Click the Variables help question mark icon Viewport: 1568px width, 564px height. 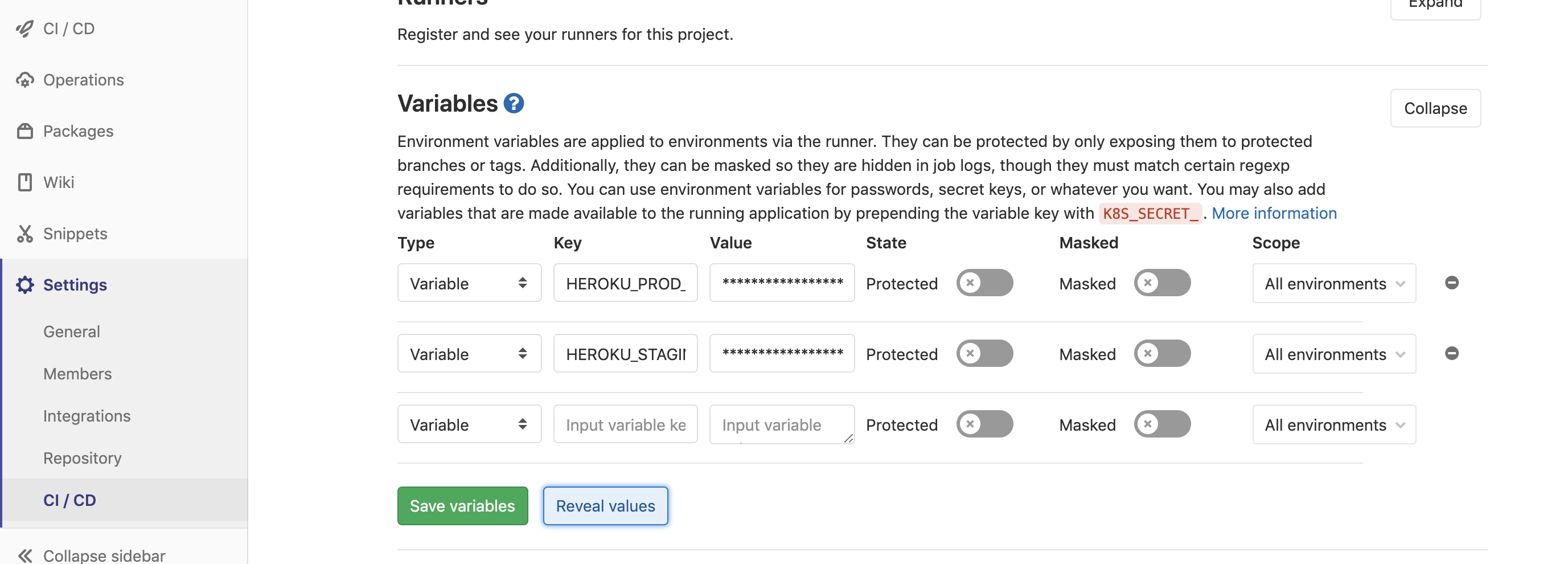[x=513, y=104]
